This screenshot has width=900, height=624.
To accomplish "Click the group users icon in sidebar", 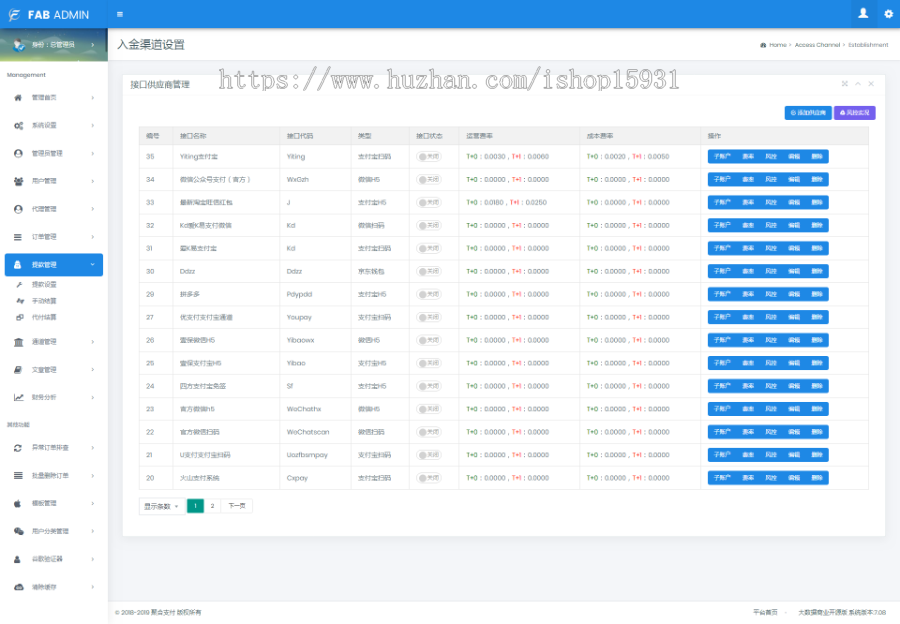I will [18, 181].
